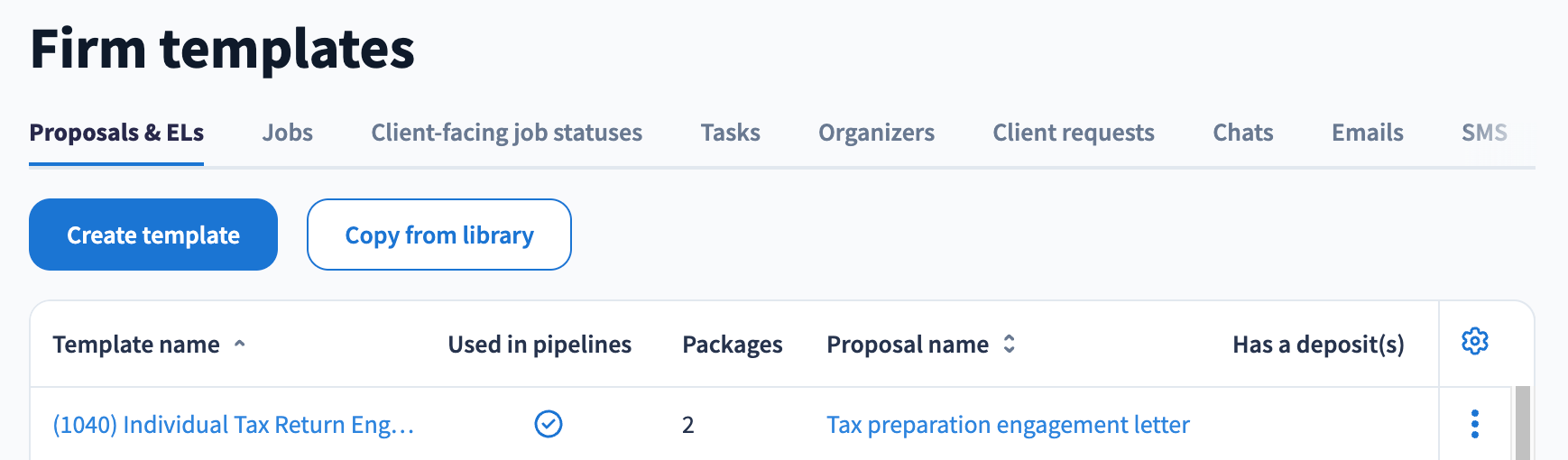This screenshot has height=460, width=1568.
Task: Open table settings gear icon
Action: coord(1474,342)
